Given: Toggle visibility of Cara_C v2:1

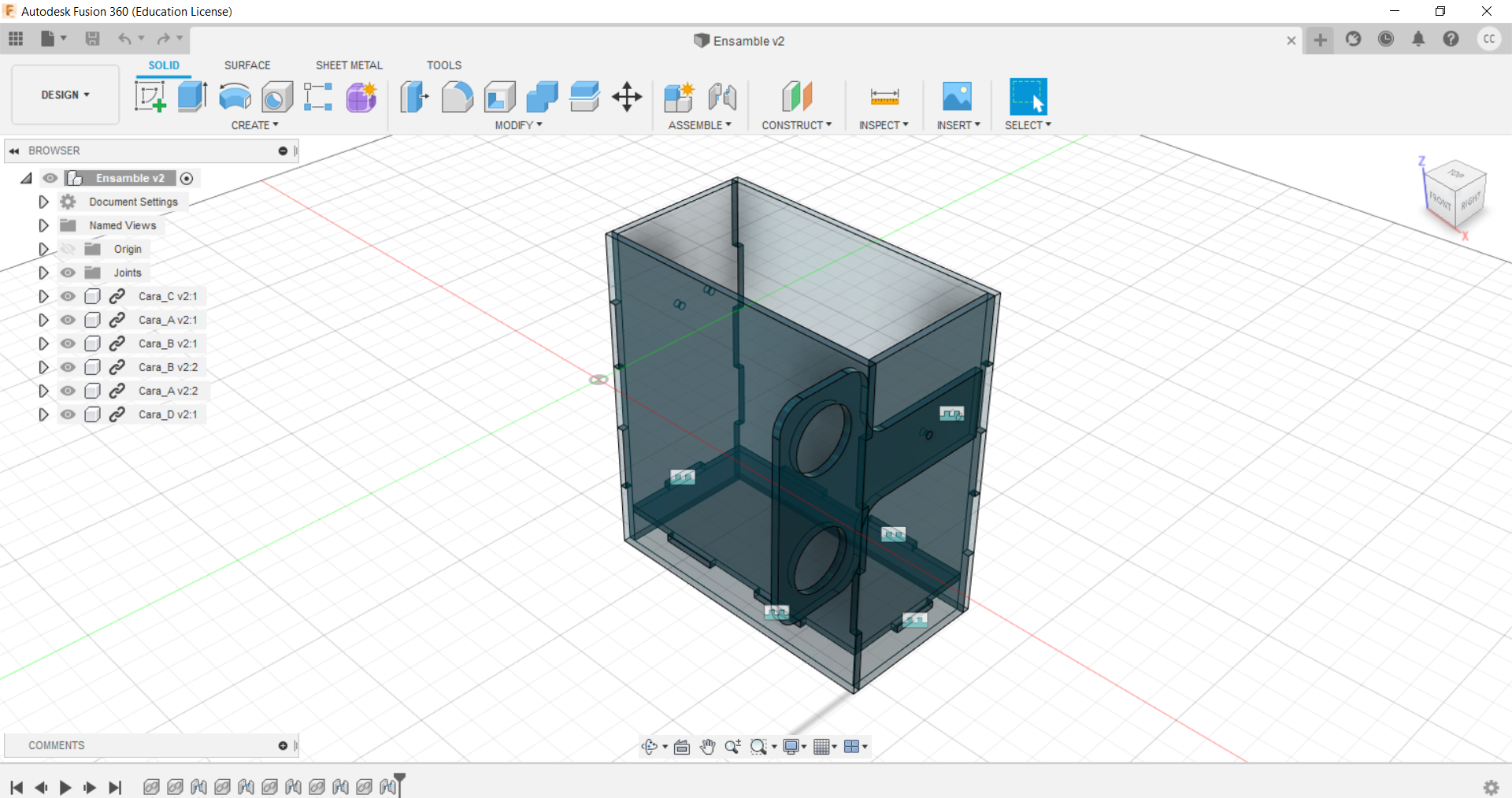Looking at the screenshot, I should [69, 296].
